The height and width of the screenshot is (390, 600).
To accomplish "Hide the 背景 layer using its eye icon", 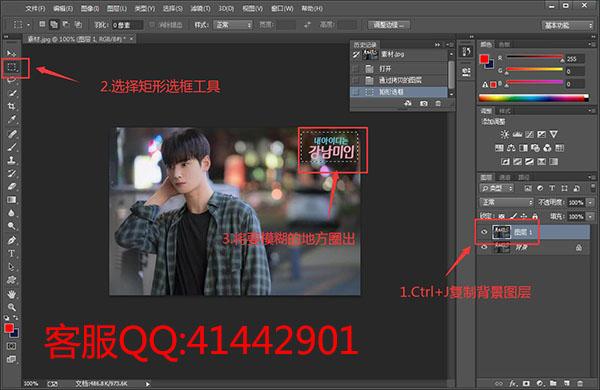I will click(x=484, y=247).
